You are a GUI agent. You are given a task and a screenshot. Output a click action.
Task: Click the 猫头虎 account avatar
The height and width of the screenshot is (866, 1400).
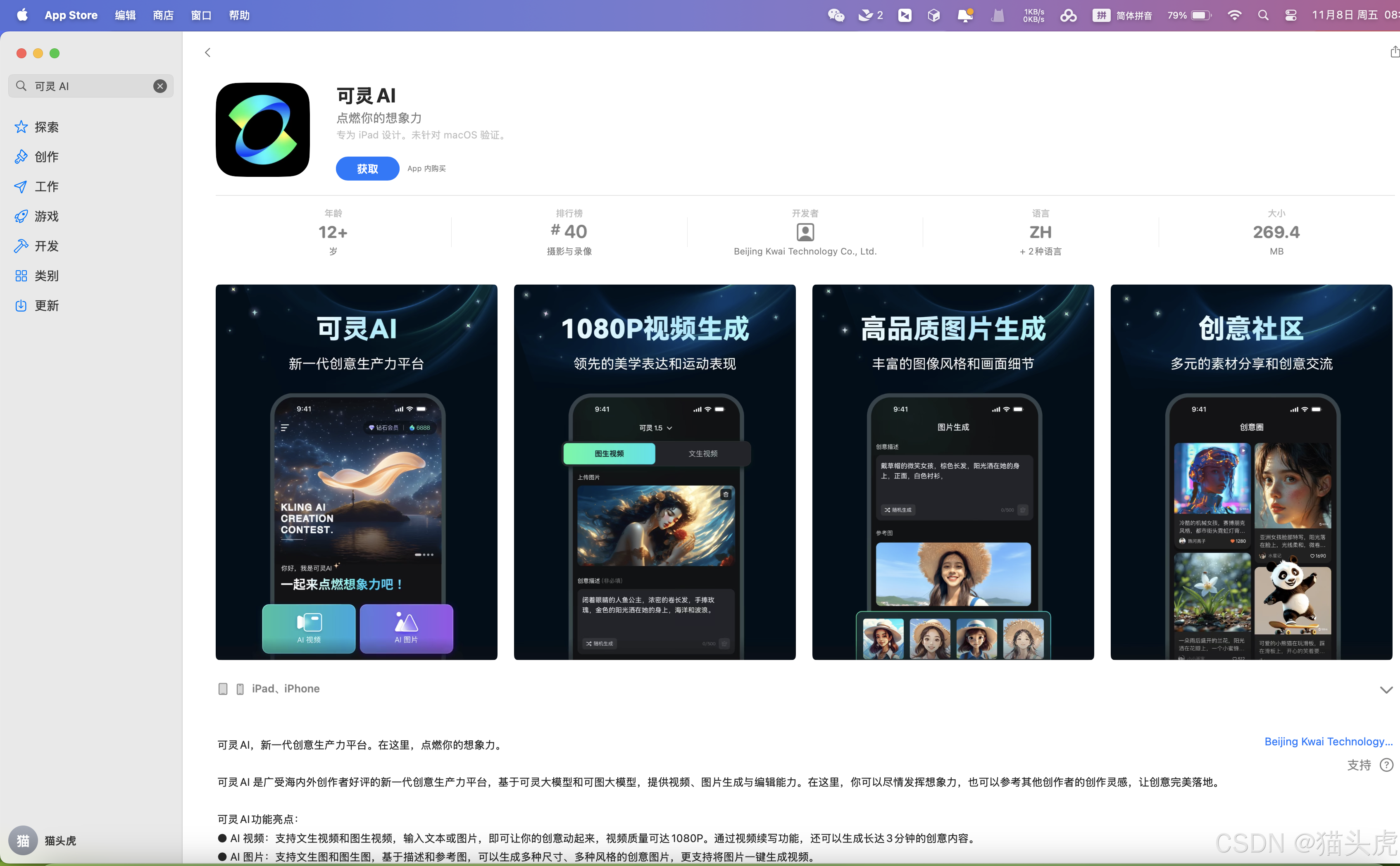(x=23, y=840)
